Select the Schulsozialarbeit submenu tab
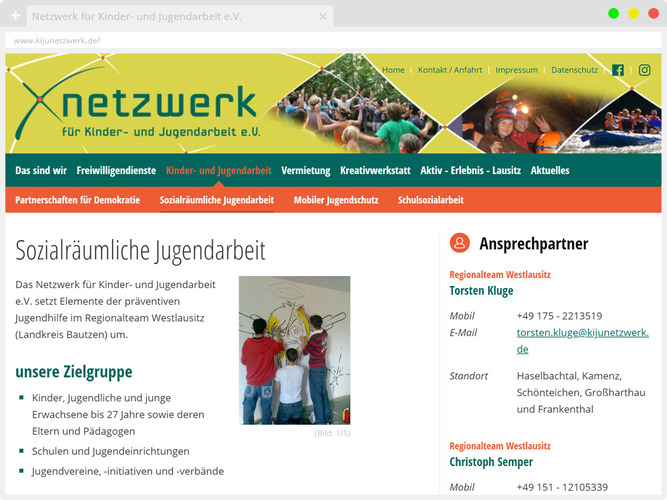The image size is (667, 500). (431, 200)
